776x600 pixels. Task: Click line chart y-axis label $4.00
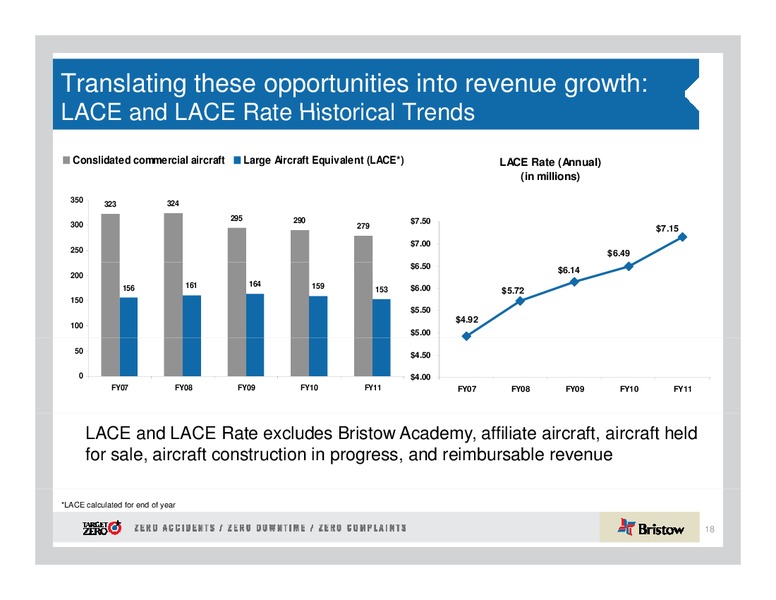point(420,378)
